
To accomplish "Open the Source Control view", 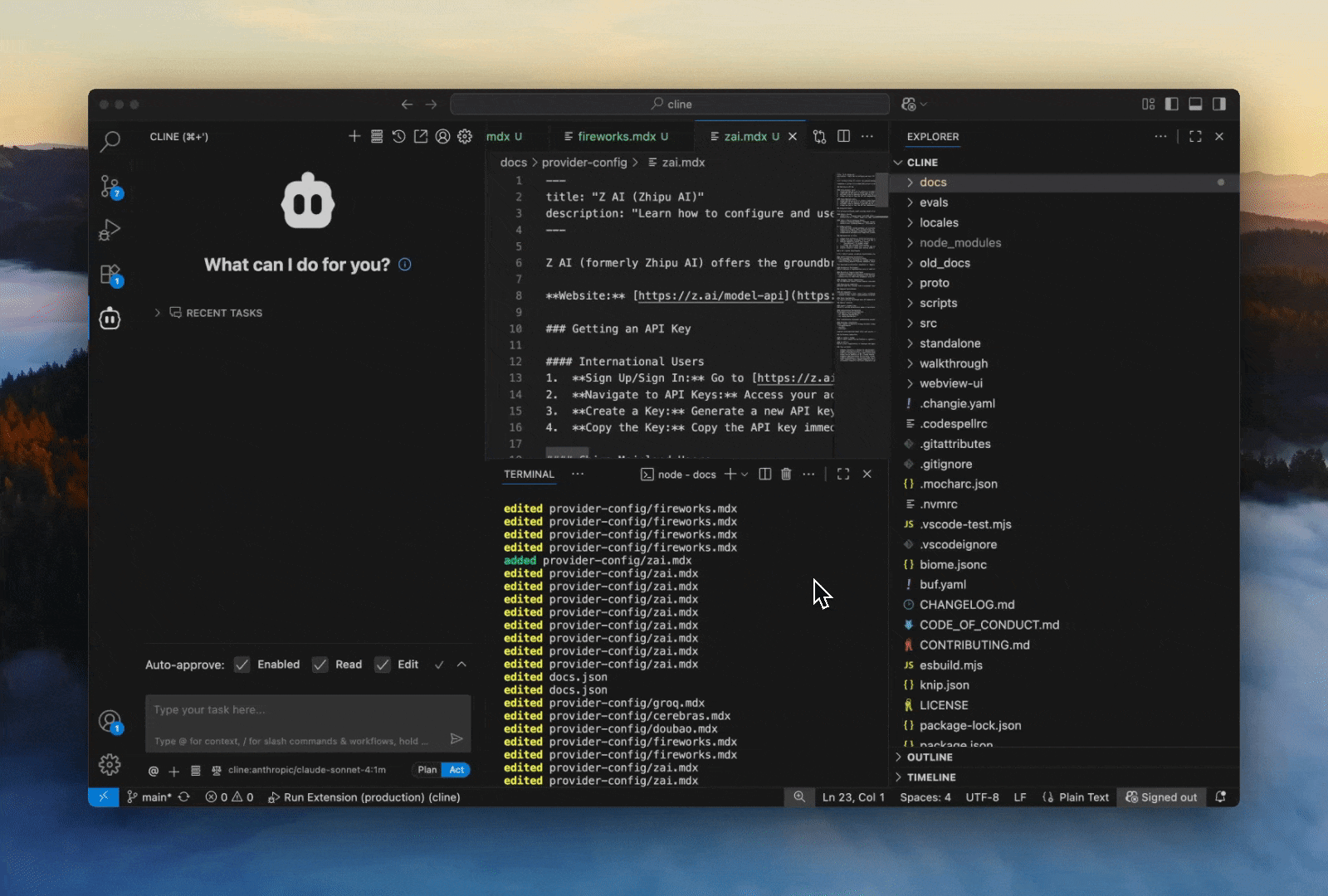I will tap(110, 187).
